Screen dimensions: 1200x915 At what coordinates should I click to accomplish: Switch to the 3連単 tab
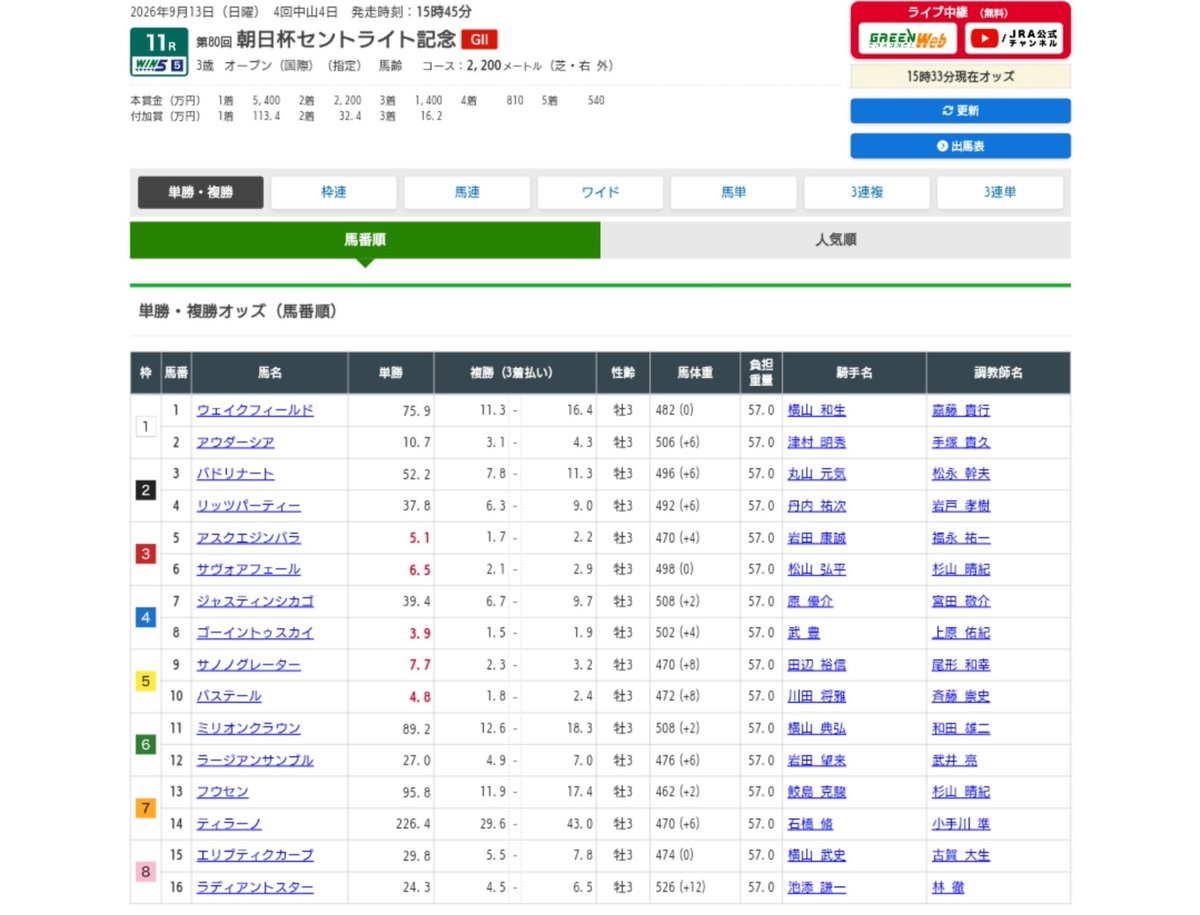pyautogui.click(x=1000, y=192)
